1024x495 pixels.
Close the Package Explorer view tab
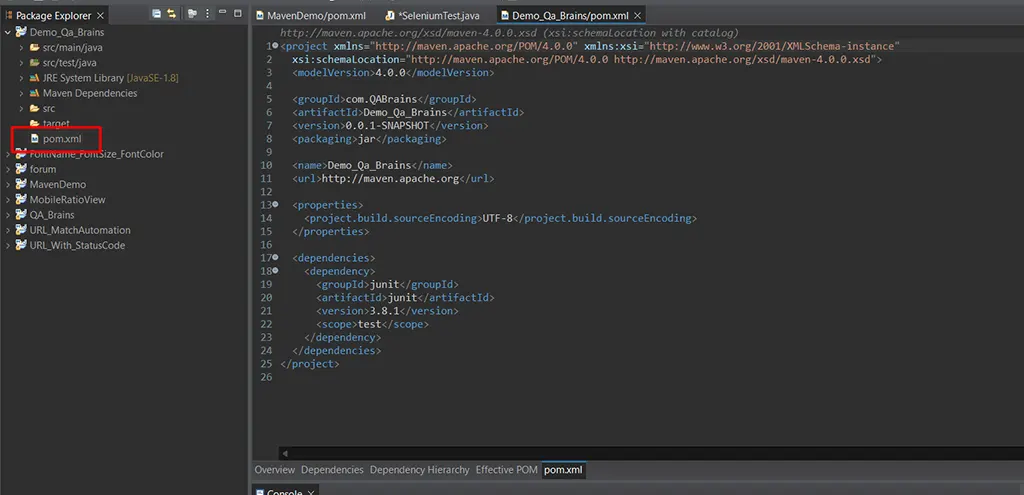(100, 16)
